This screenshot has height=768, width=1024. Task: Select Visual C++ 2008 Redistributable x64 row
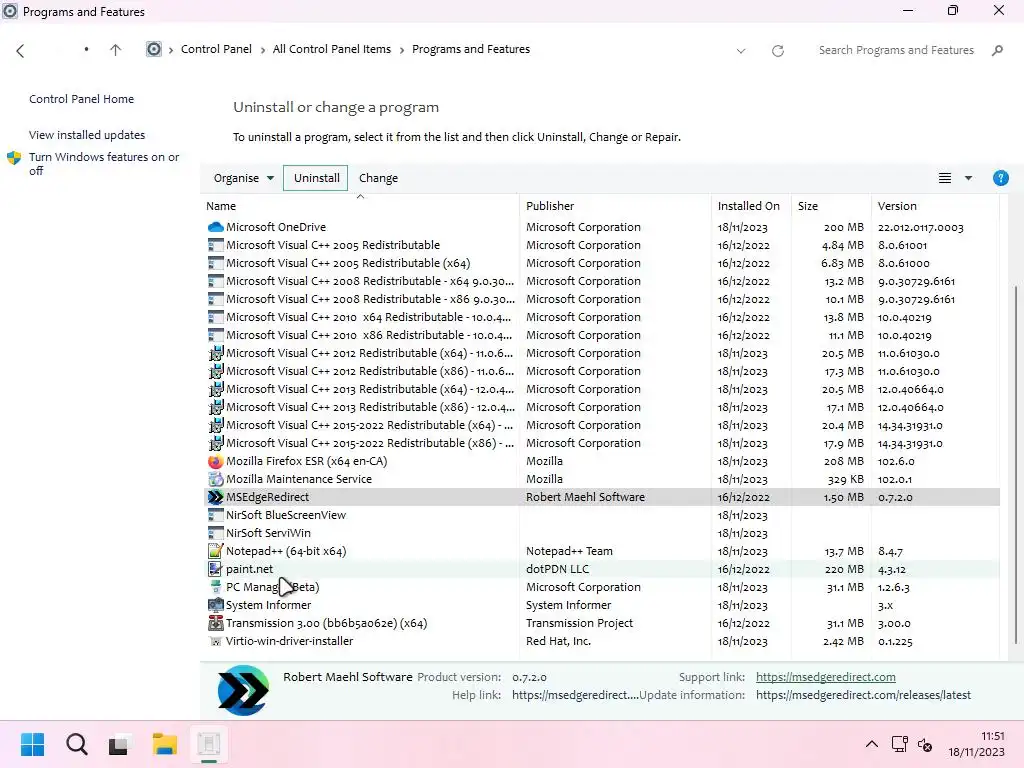coord(602,281)
